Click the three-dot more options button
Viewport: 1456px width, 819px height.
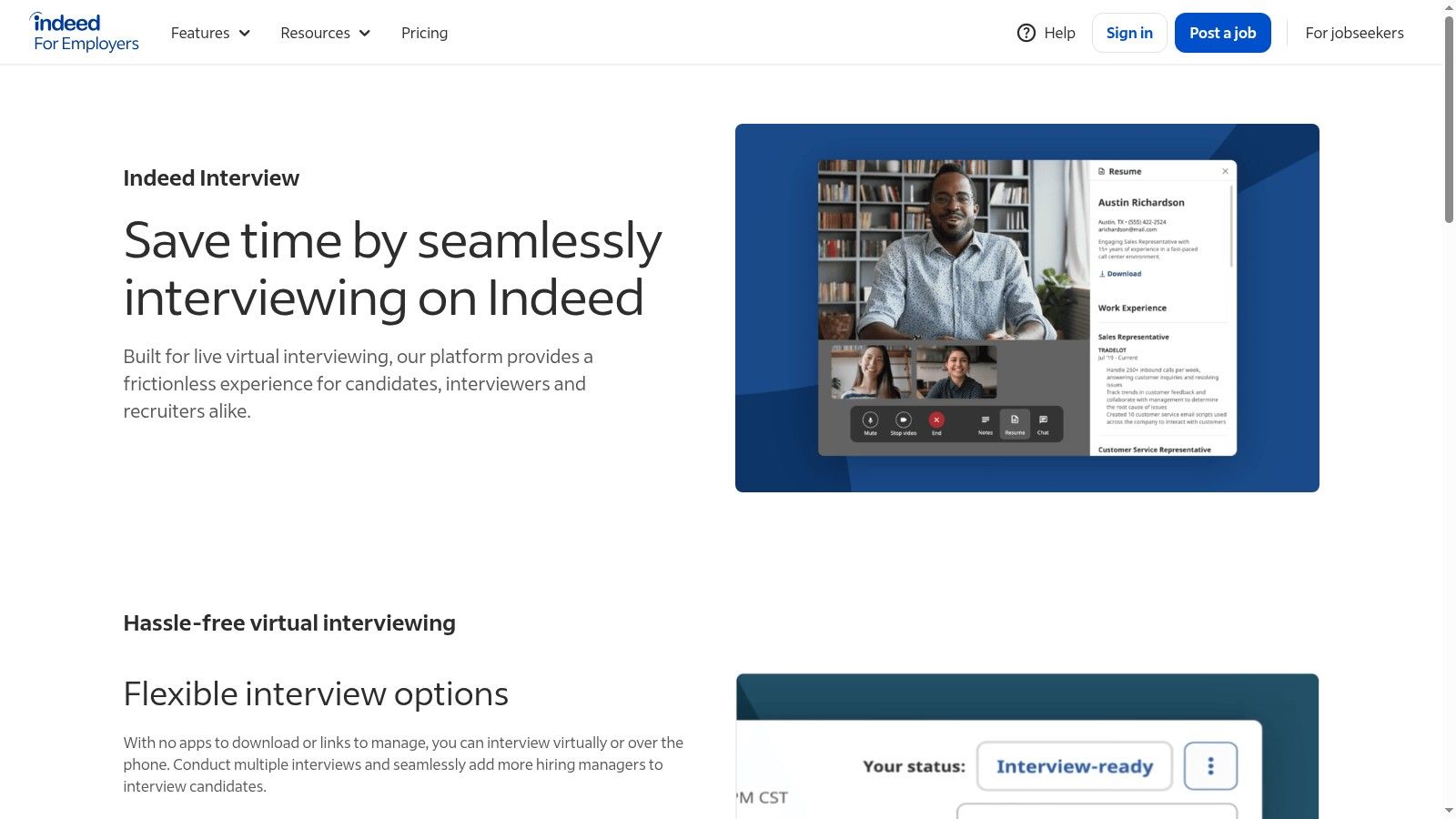click(x=1210, y=766)
